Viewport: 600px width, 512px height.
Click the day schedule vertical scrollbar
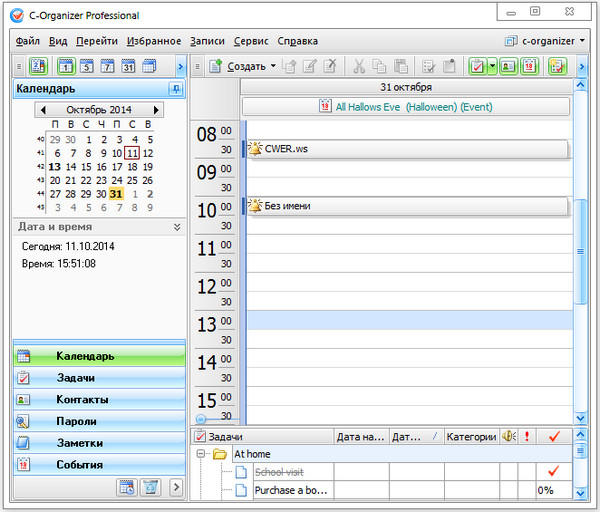(x=580, y=250)
